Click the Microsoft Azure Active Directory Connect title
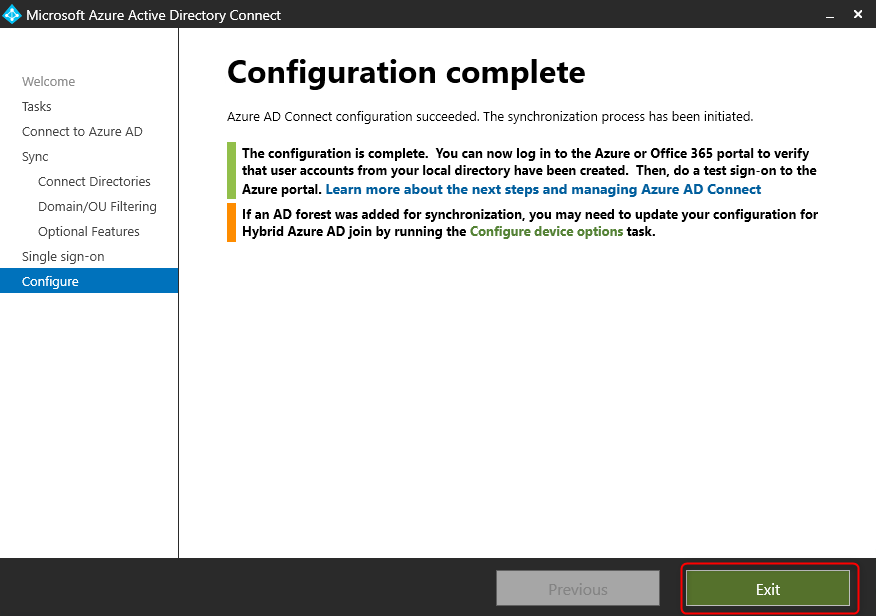This screenshot has height=616, width=876. (x=156, y=14)
